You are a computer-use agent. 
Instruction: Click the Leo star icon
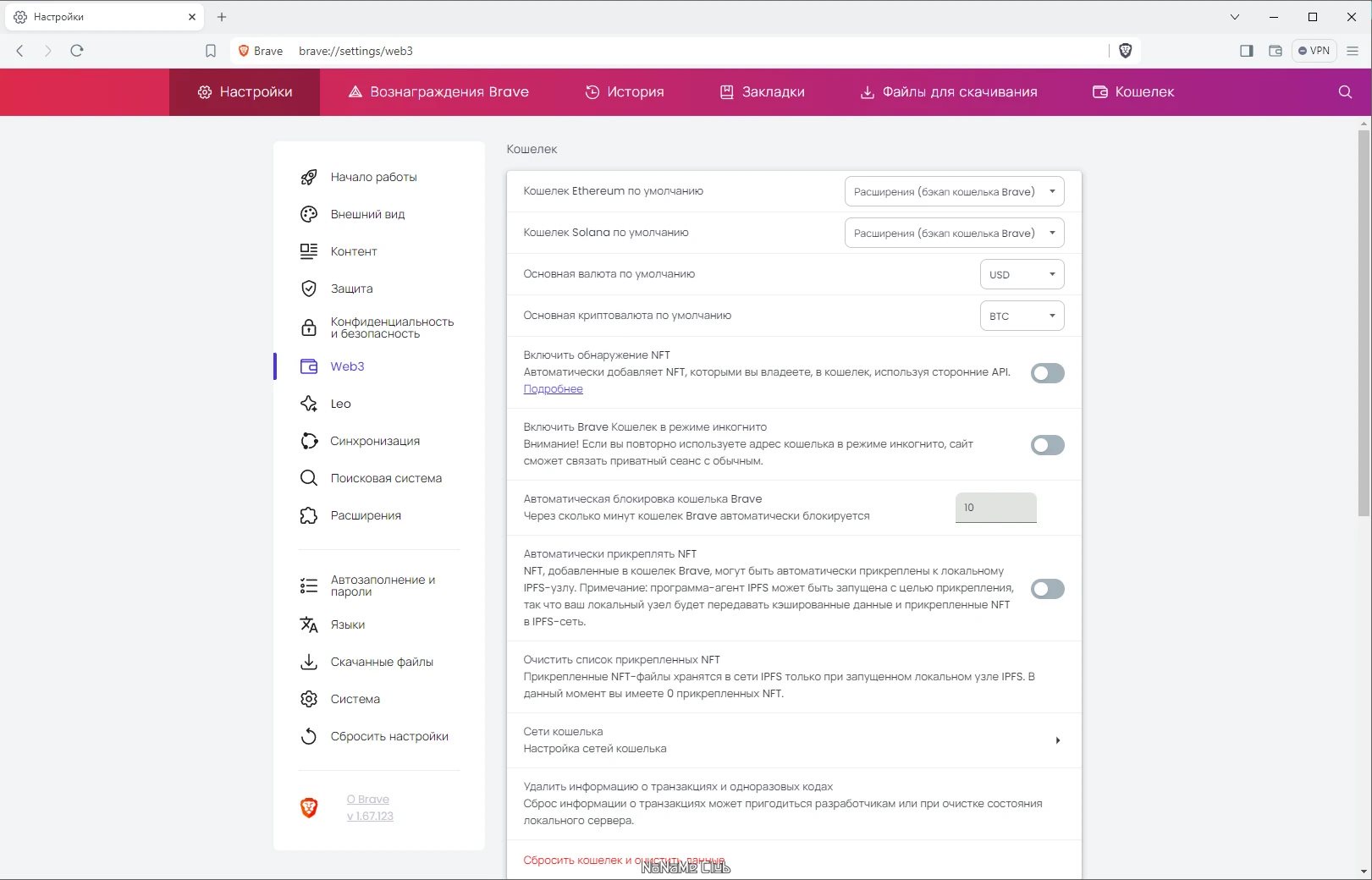(x=309, y=404)
